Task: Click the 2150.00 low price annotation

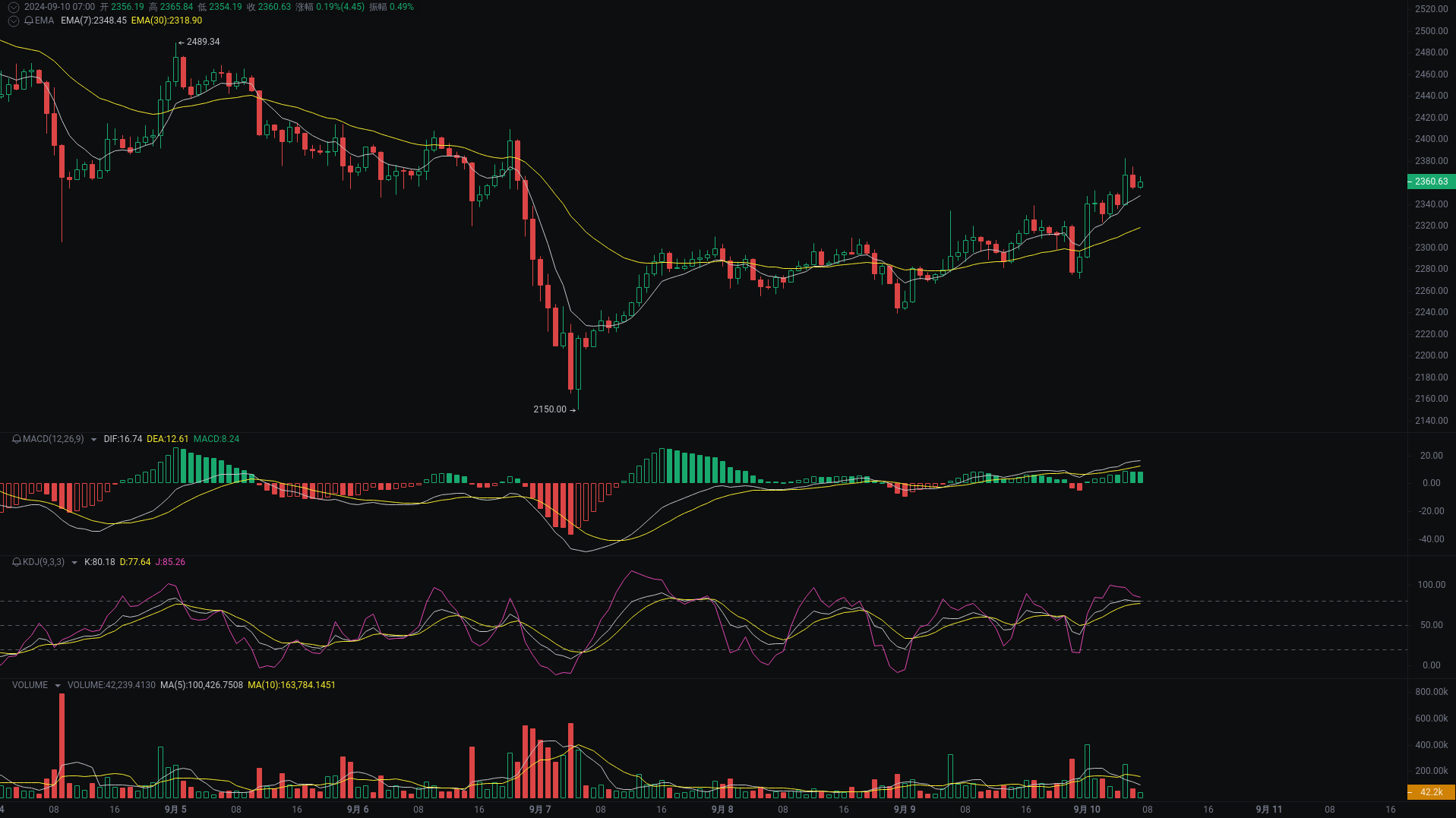Action: coord(548,409)
